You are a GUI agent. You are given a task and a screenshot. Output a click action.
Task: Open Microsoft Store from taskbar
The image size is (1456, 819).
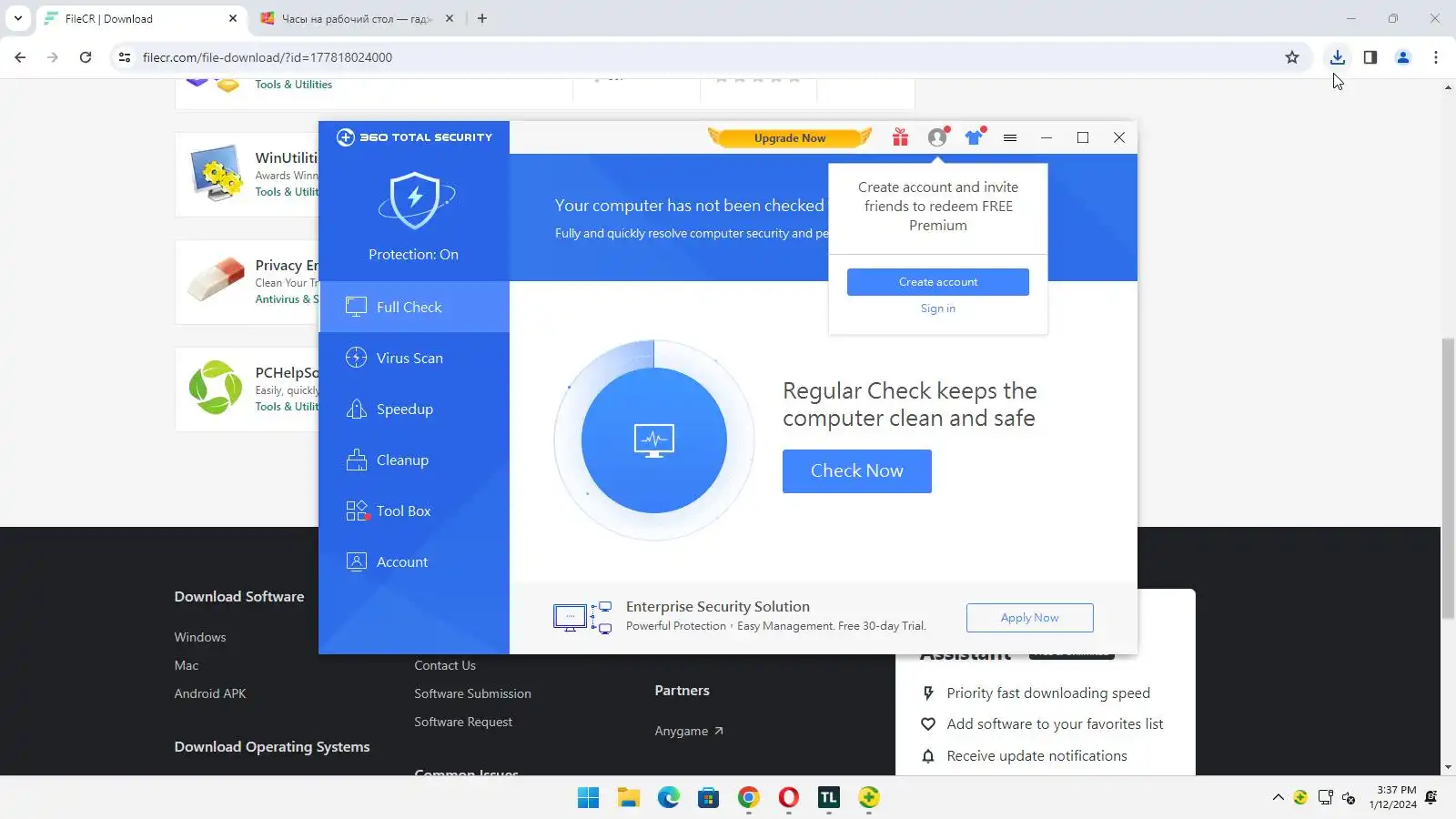tap(709, 798)
